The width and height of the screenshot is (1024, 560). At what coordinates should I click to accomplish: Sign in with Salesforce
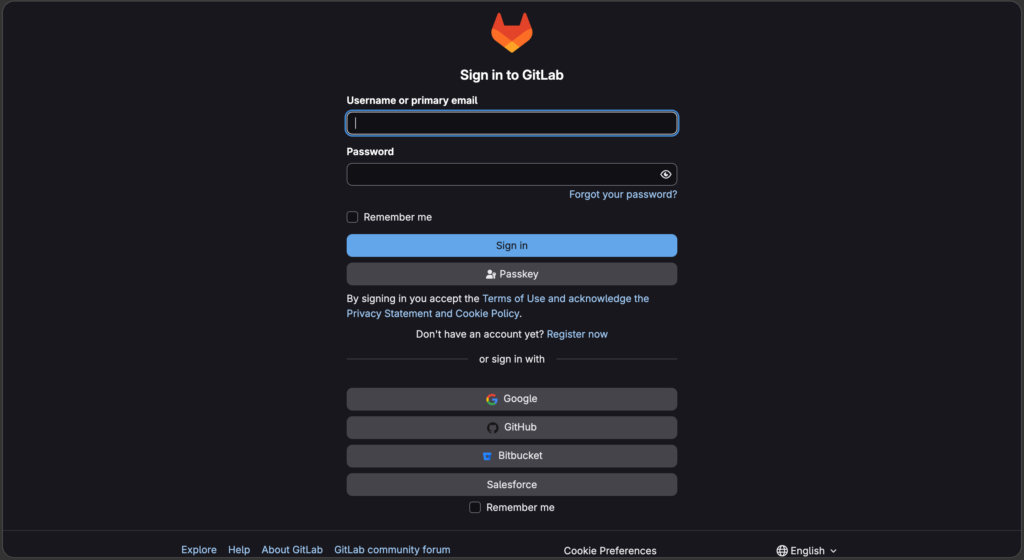tap(511, 484)
